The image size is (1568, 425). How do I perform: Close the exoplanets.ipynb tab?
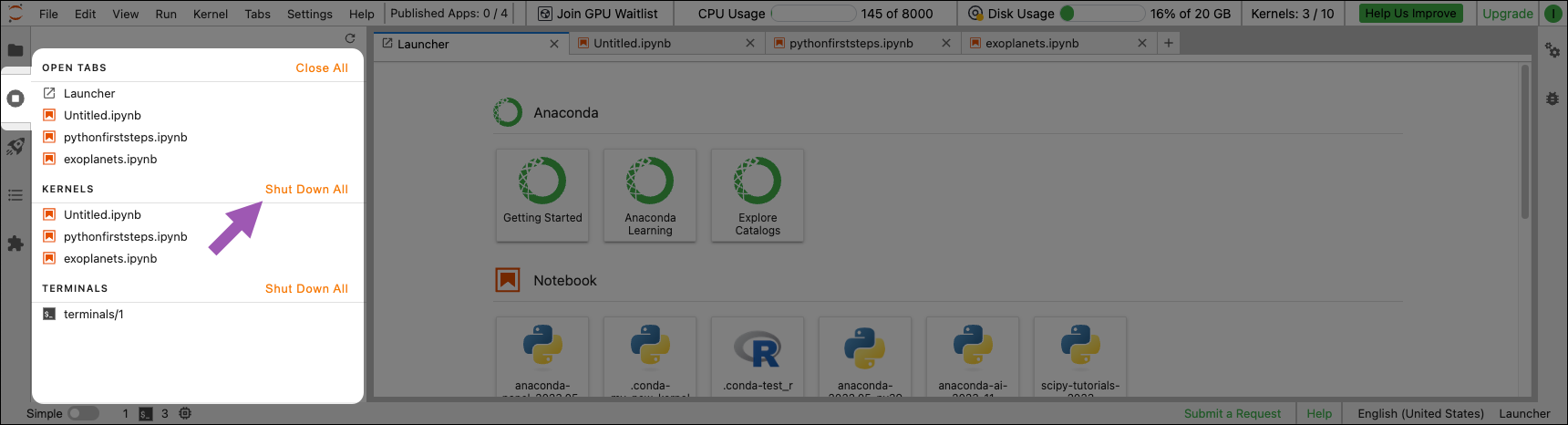tap(1142, 43)
